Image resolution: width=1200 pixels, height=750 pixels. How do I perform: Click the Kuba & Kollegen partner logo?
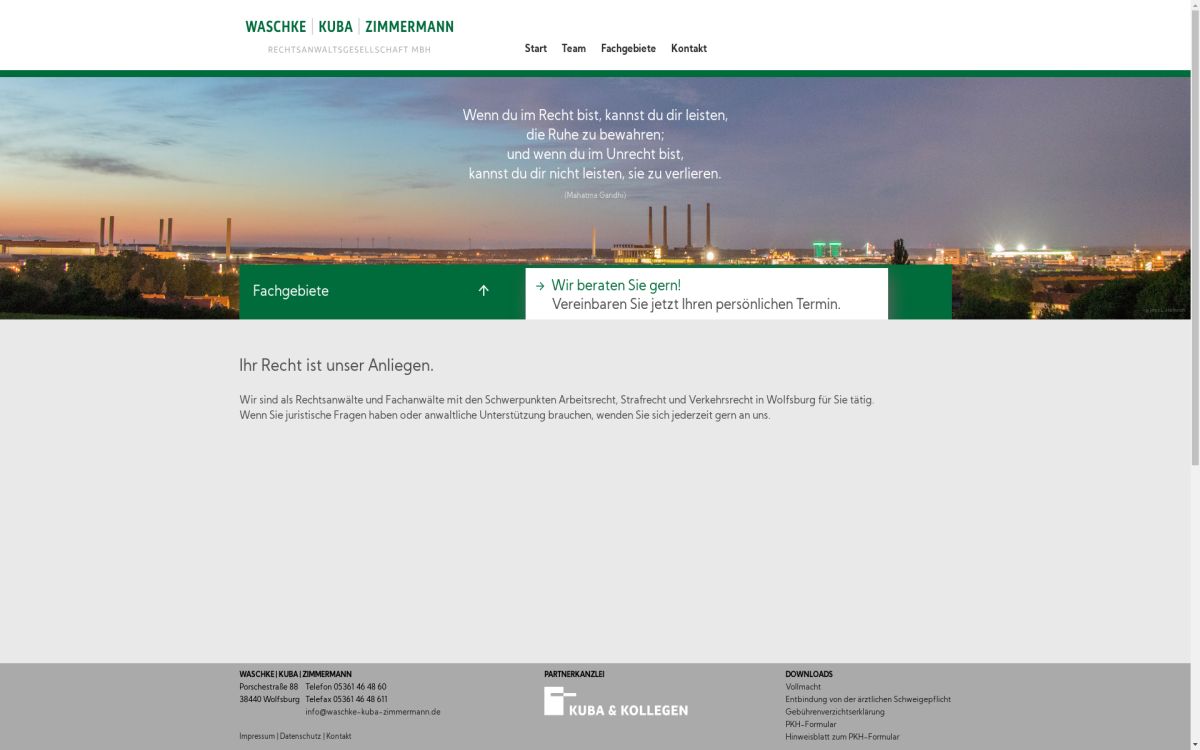pos(615,701)
